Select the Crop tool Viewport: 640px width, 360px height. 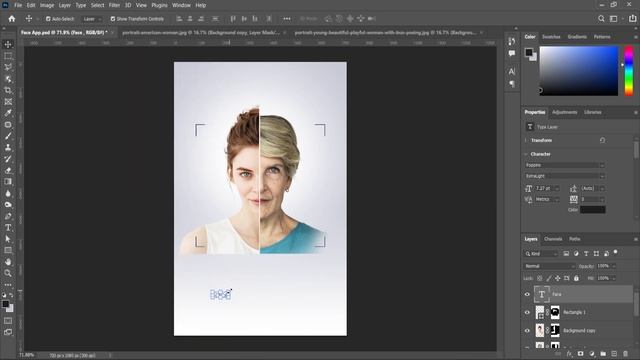coord(8,90)
